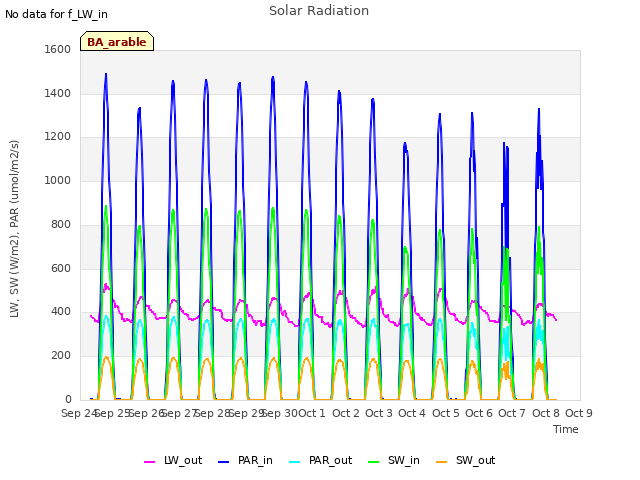
Task: Click the Oct 5 x-axis date label
Action: tap(446, 413)
